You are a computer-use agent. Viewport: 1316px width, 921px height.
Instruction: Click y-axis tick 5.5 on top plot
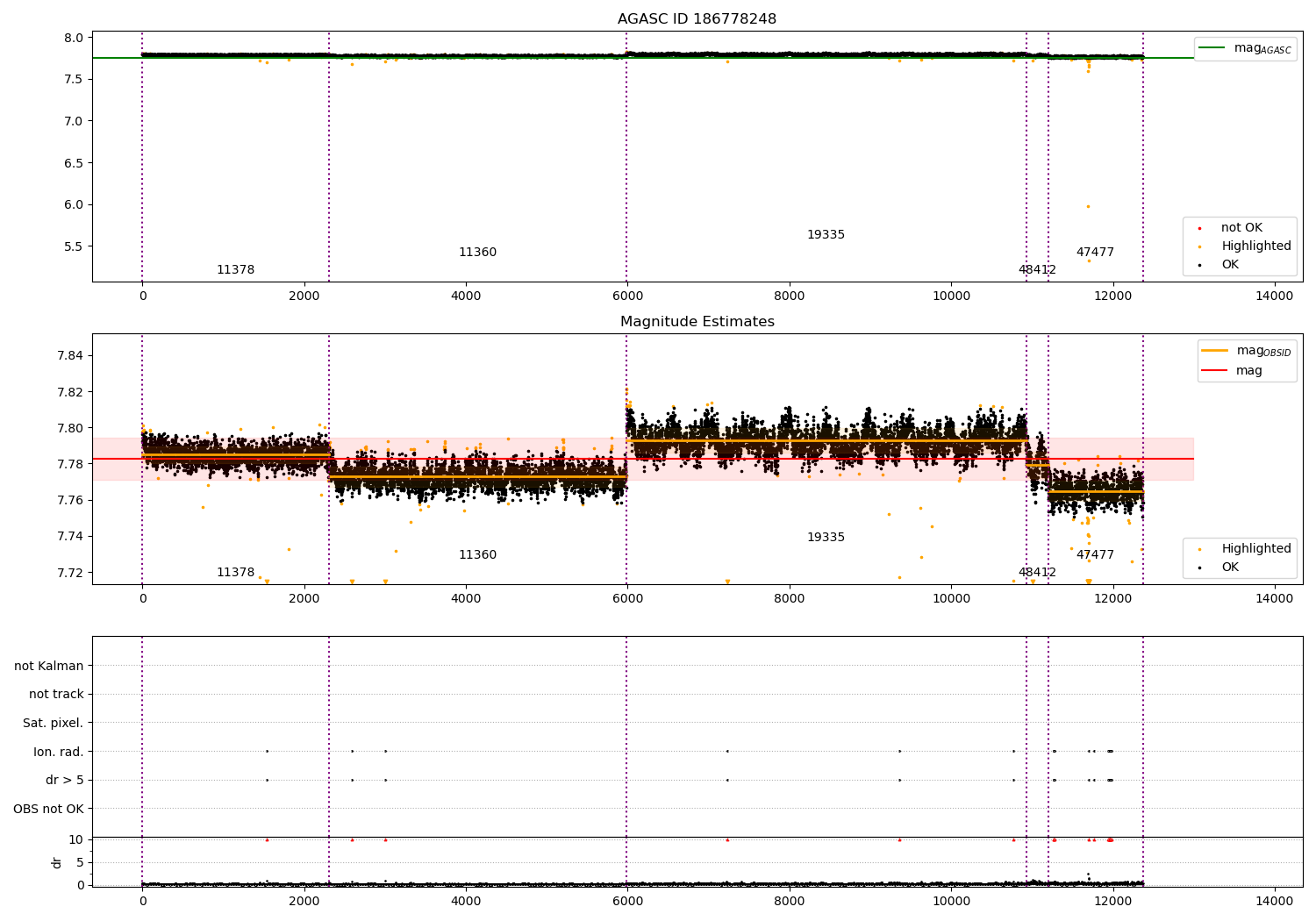coord(74,246)
